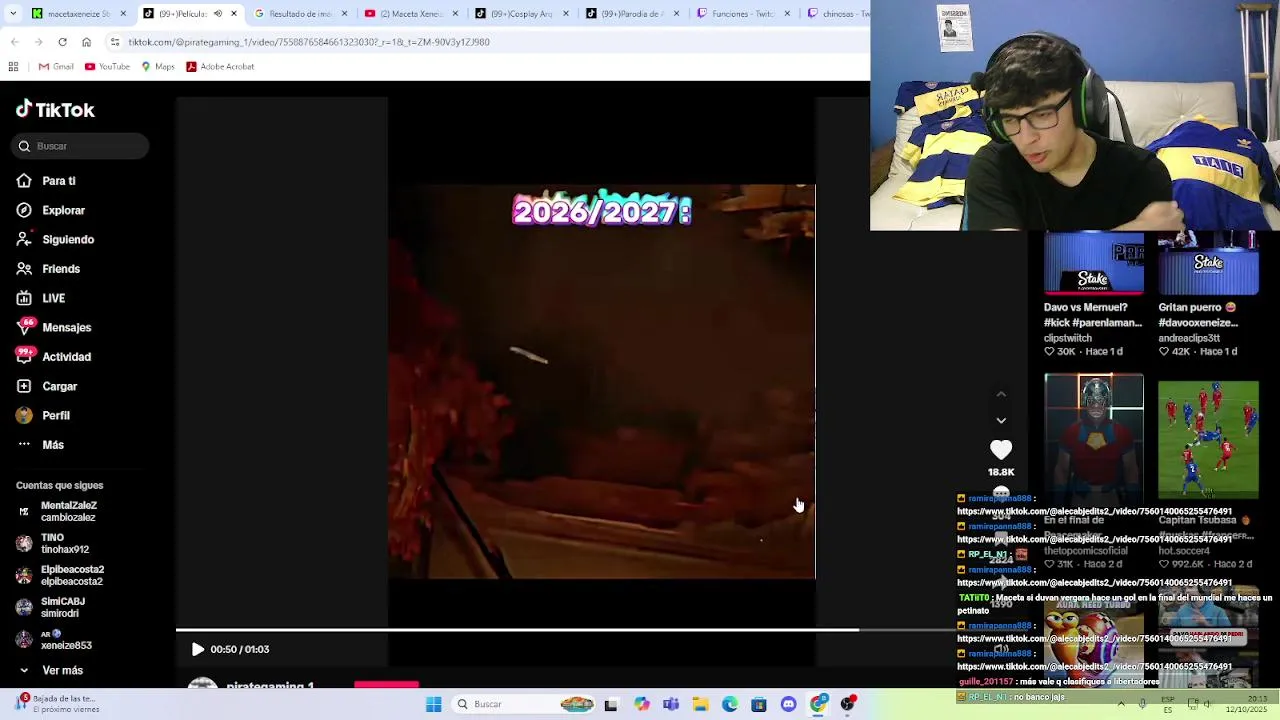This screenshot has width=1280, height=720.
Task: View site information icon in address bar
Action: click(115, 42)
